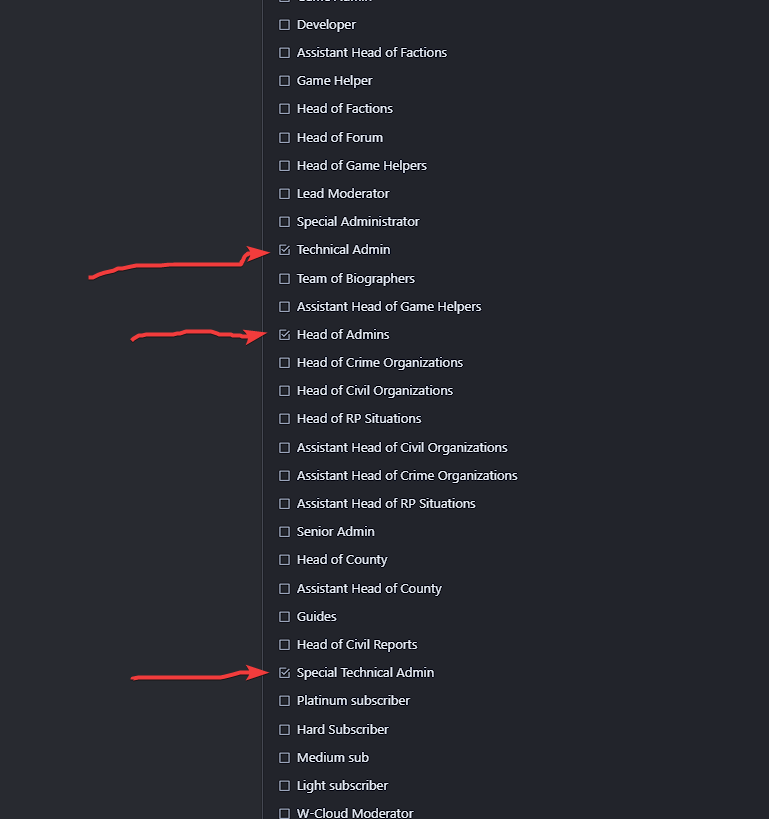
Task: Uncheck the Technical Admin checkbox
Action: click(285, 250)
